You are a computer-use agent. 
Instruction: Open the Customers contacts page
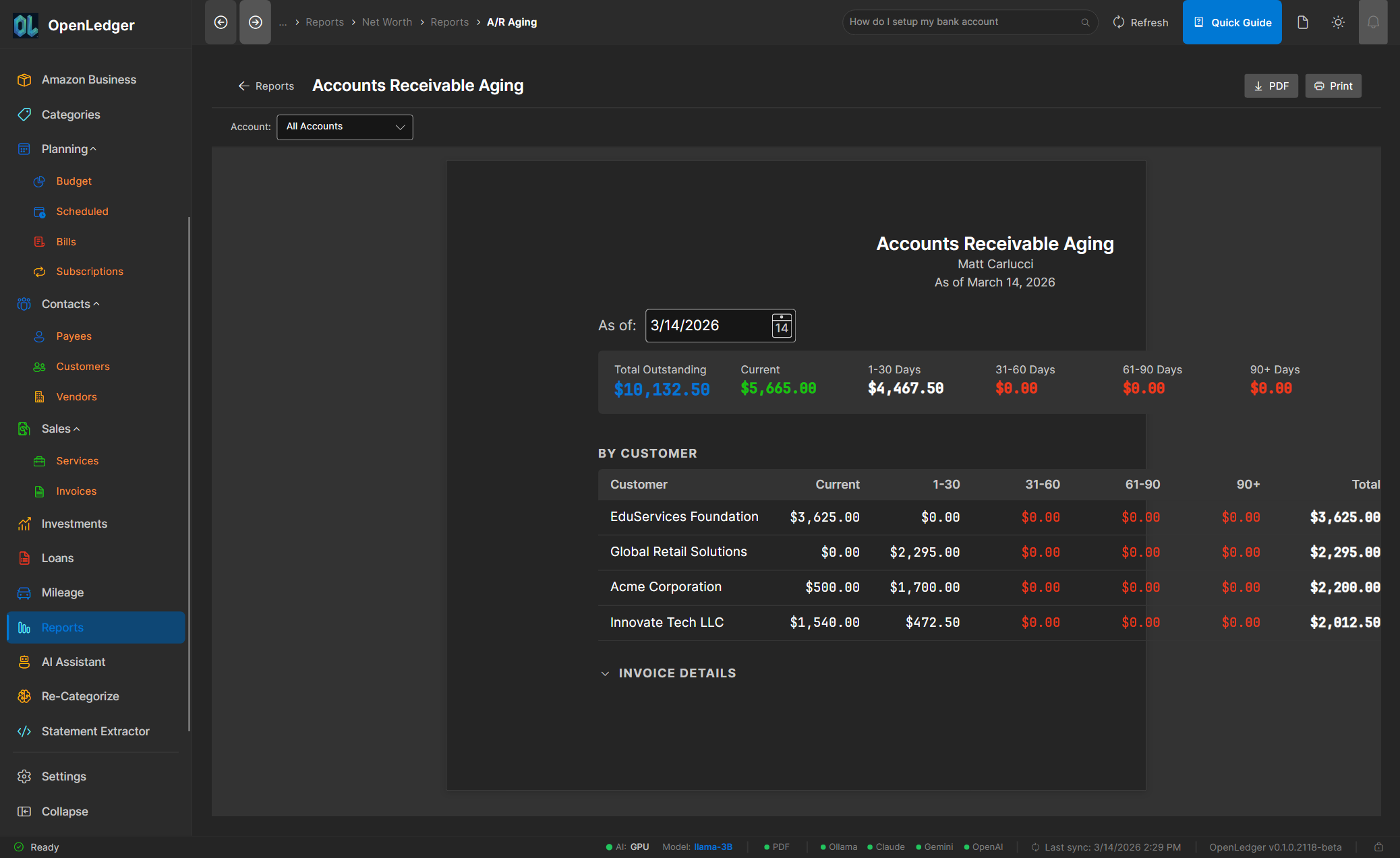pos(82,366)
